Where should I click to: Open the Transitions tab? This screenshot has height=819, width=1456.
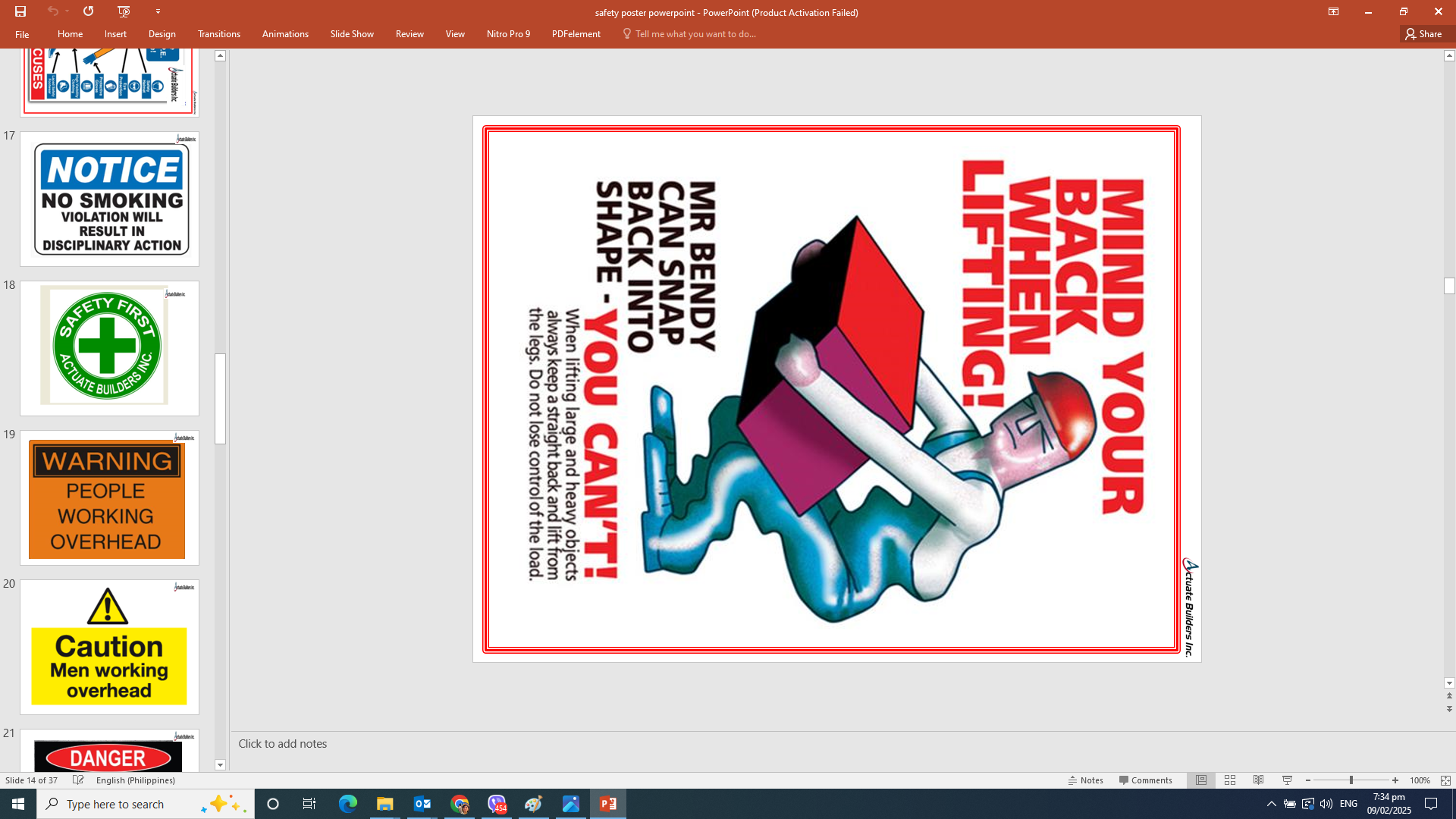218,34
